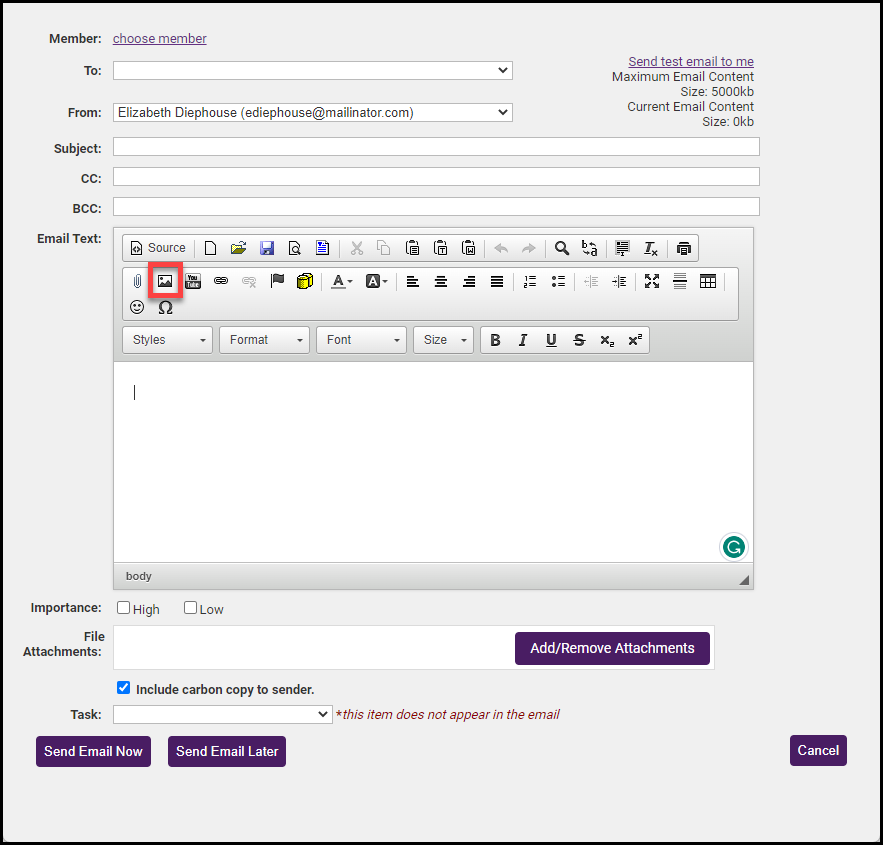Insert special character with Omega icon
Viewport: 883px width, 845px height.
click(x=165, y=307)
